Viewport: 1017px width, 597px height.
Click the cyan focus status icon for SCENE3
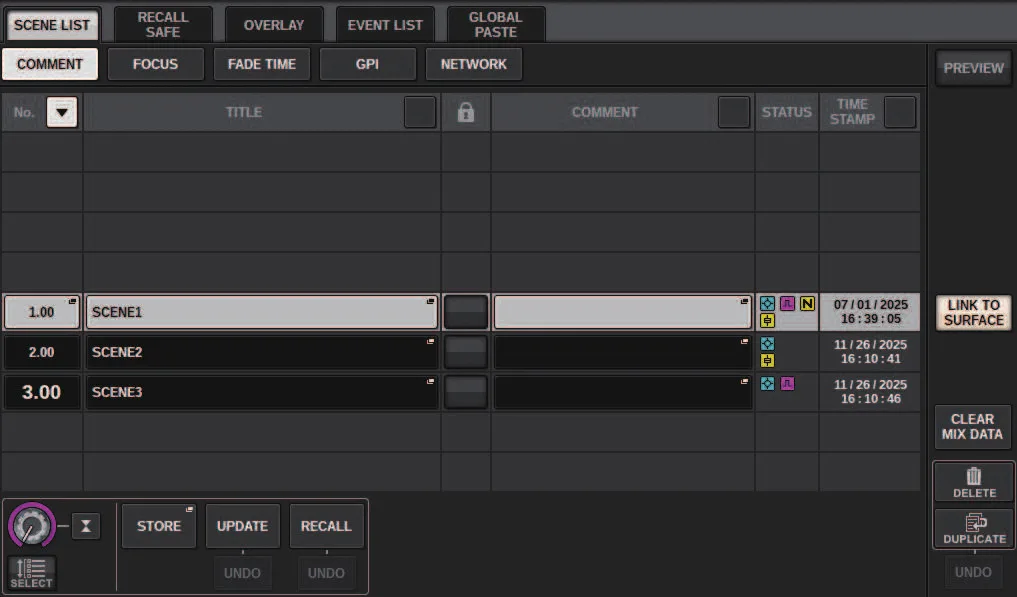(x=767, y=384)
